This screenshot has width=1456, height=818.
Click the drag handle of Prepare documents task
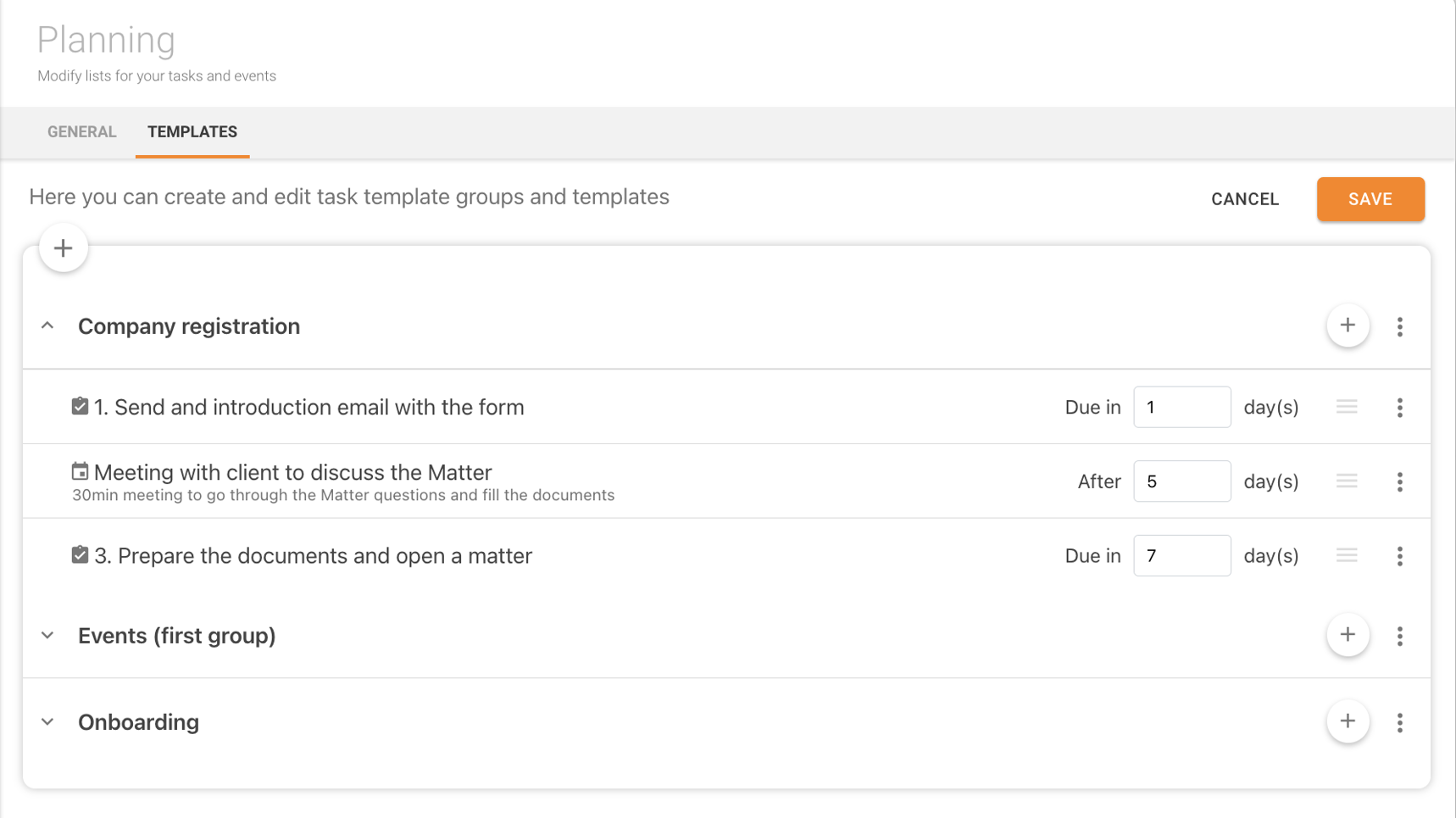click(1347, 555)
